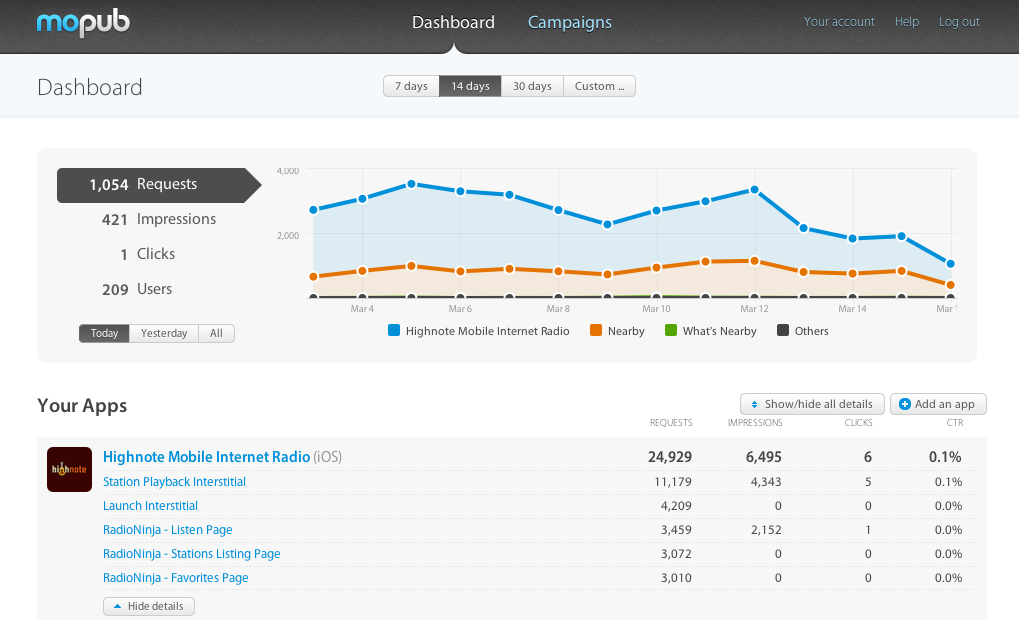Switch stats to Yesterday
Image resolution: width=1019 pixels, height=620 pixels.
click(x=164, y=333)
